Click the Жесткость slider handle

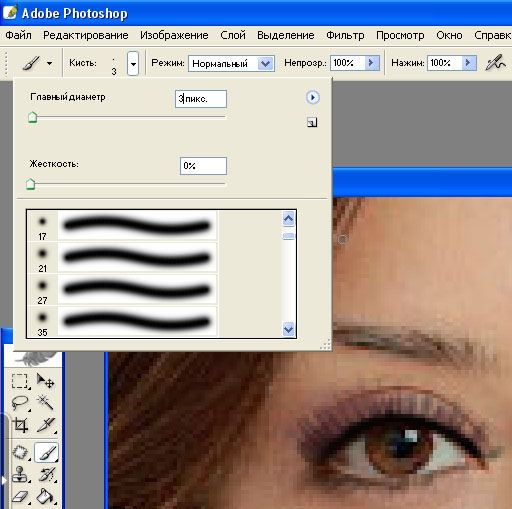(x=31, y=184)
